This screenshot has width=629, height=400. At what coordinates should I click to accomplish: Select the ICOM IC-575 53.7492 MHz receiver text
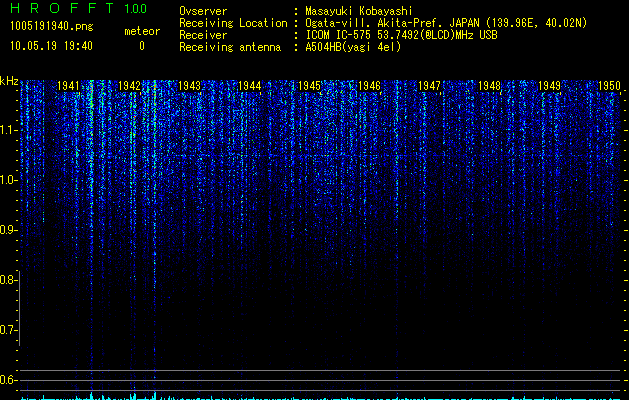click(401, 35)
